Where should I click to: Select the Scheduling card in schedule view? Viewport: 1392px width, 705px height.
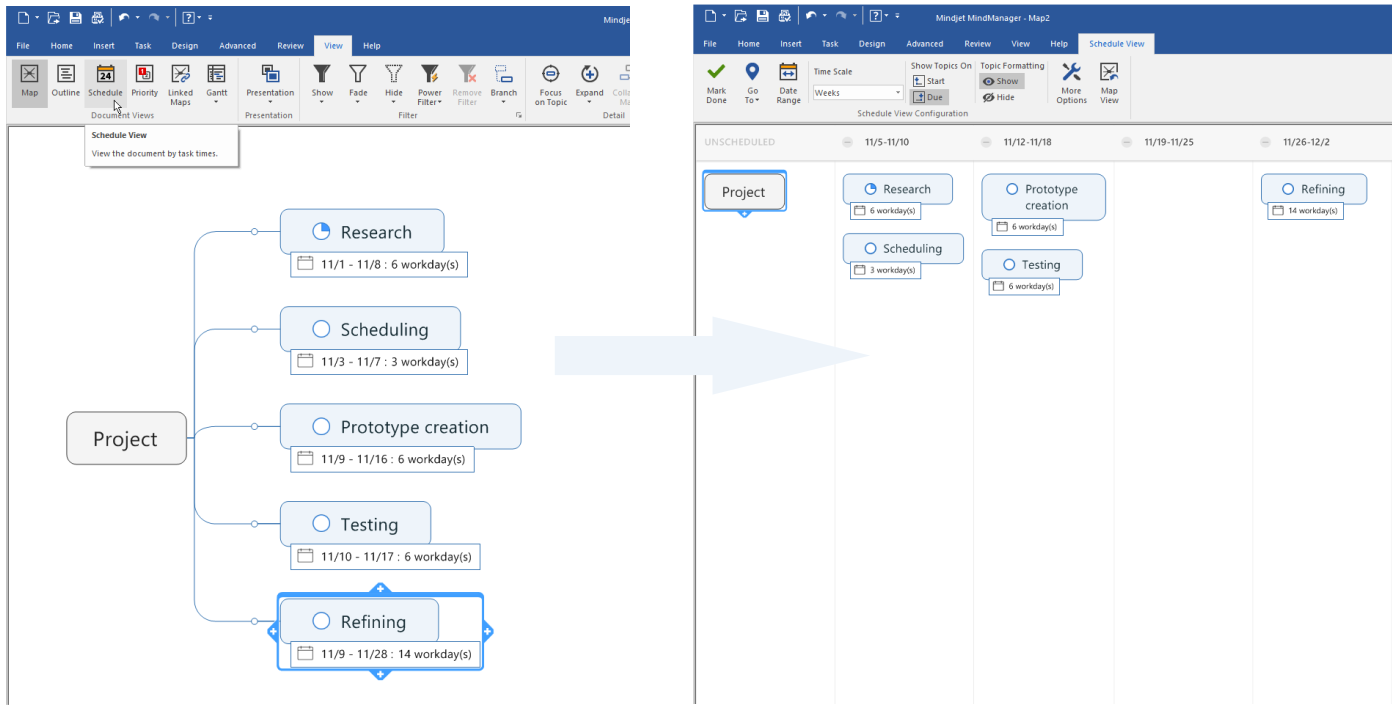click(903, 248)
